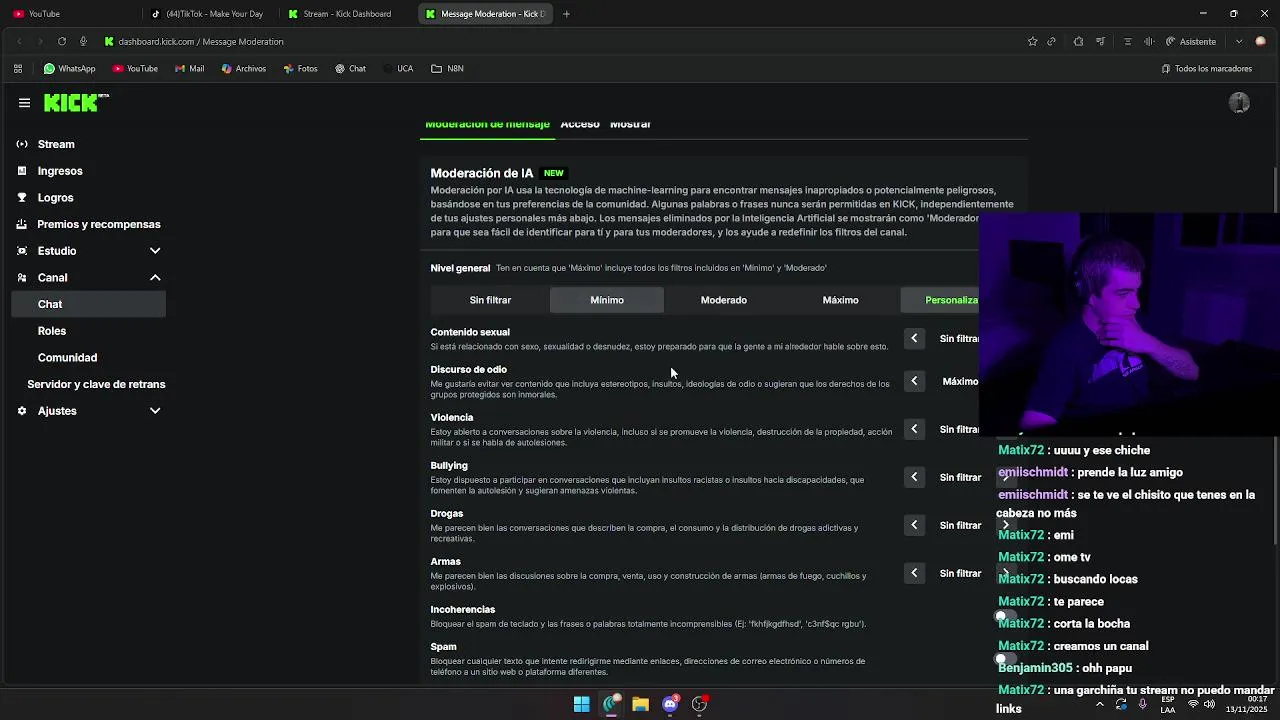Image resolution: width=1280 pixels, height=720 pixels.
Task: Click the page vertical scrollbar
Action: [1275, 355]
